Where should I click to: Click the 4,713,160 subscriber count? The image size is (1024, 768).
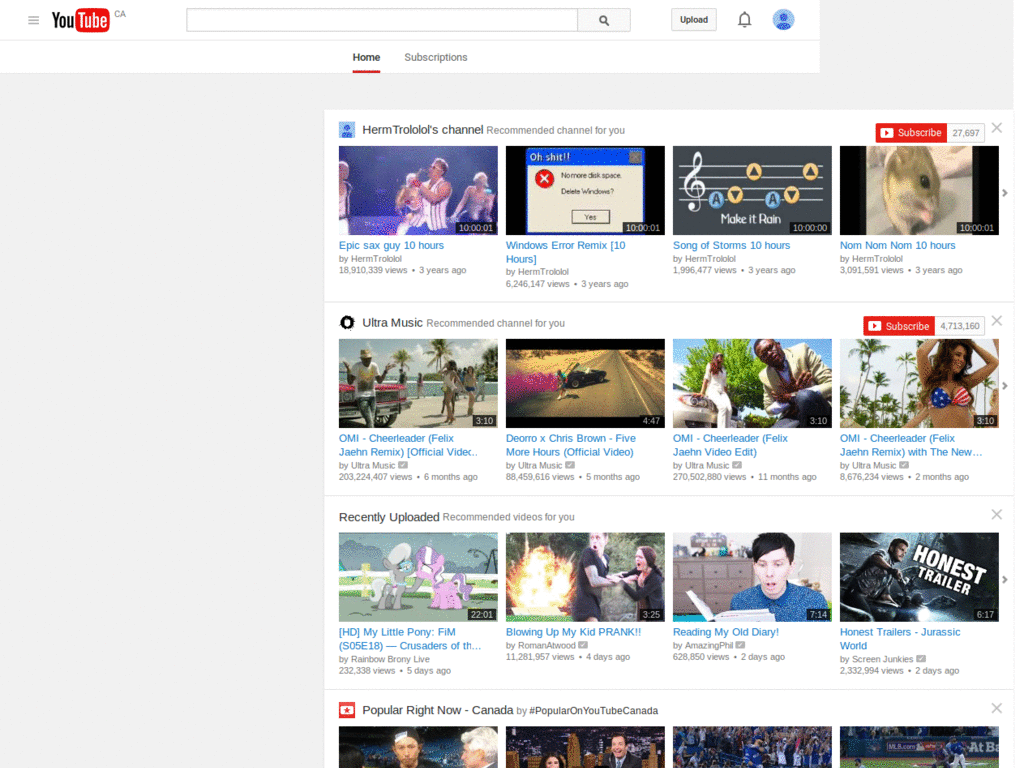(959, 327)
